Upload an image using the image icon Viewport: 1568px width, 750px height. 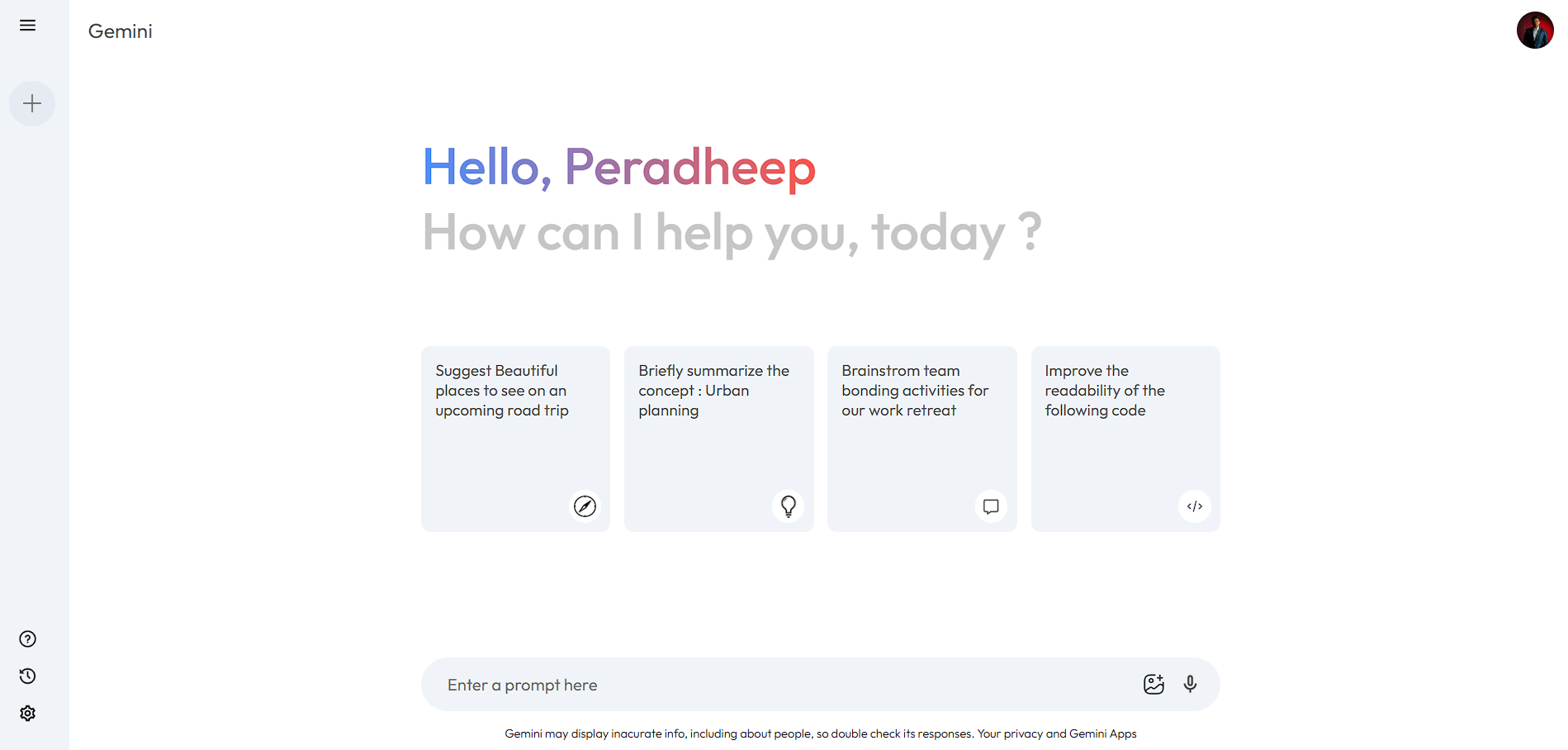click(1153, 684)
